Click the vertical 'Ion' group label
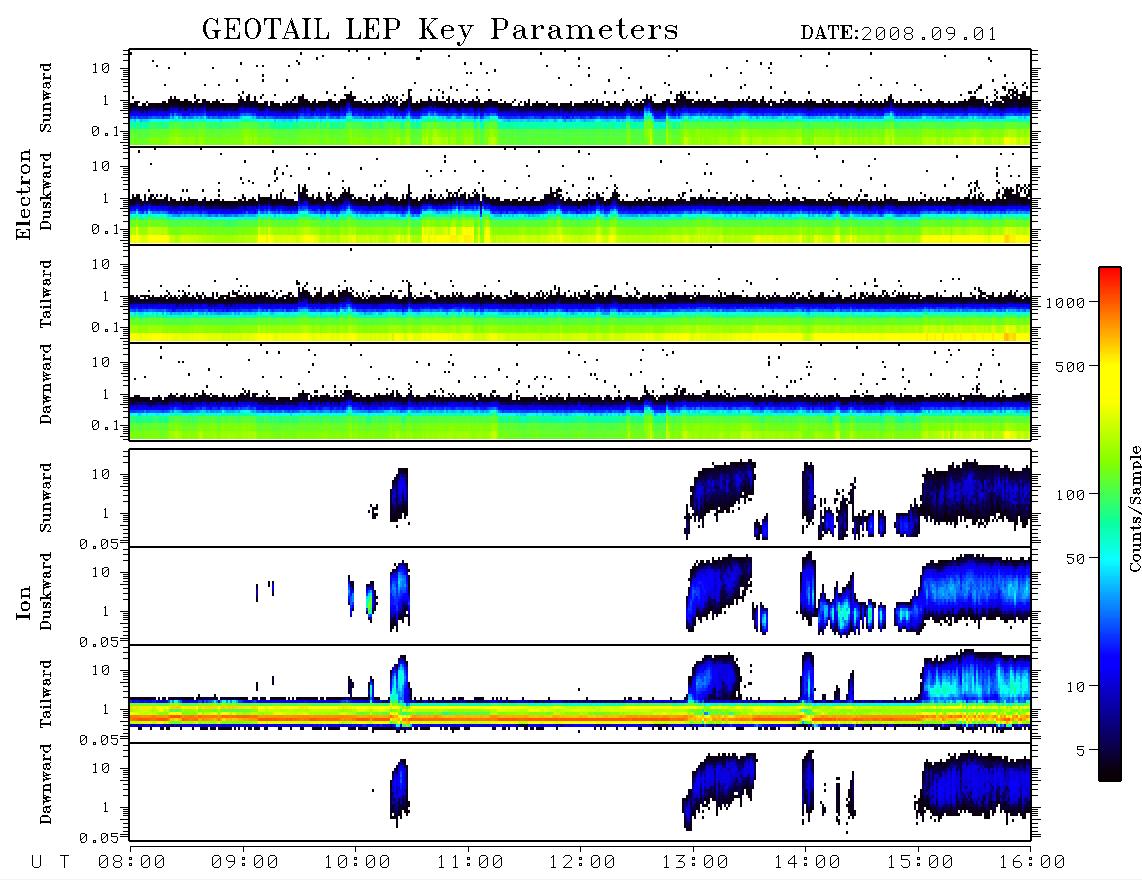Image resolution: width=1142 pixels, height=880 pixels. tap(24, 603)
